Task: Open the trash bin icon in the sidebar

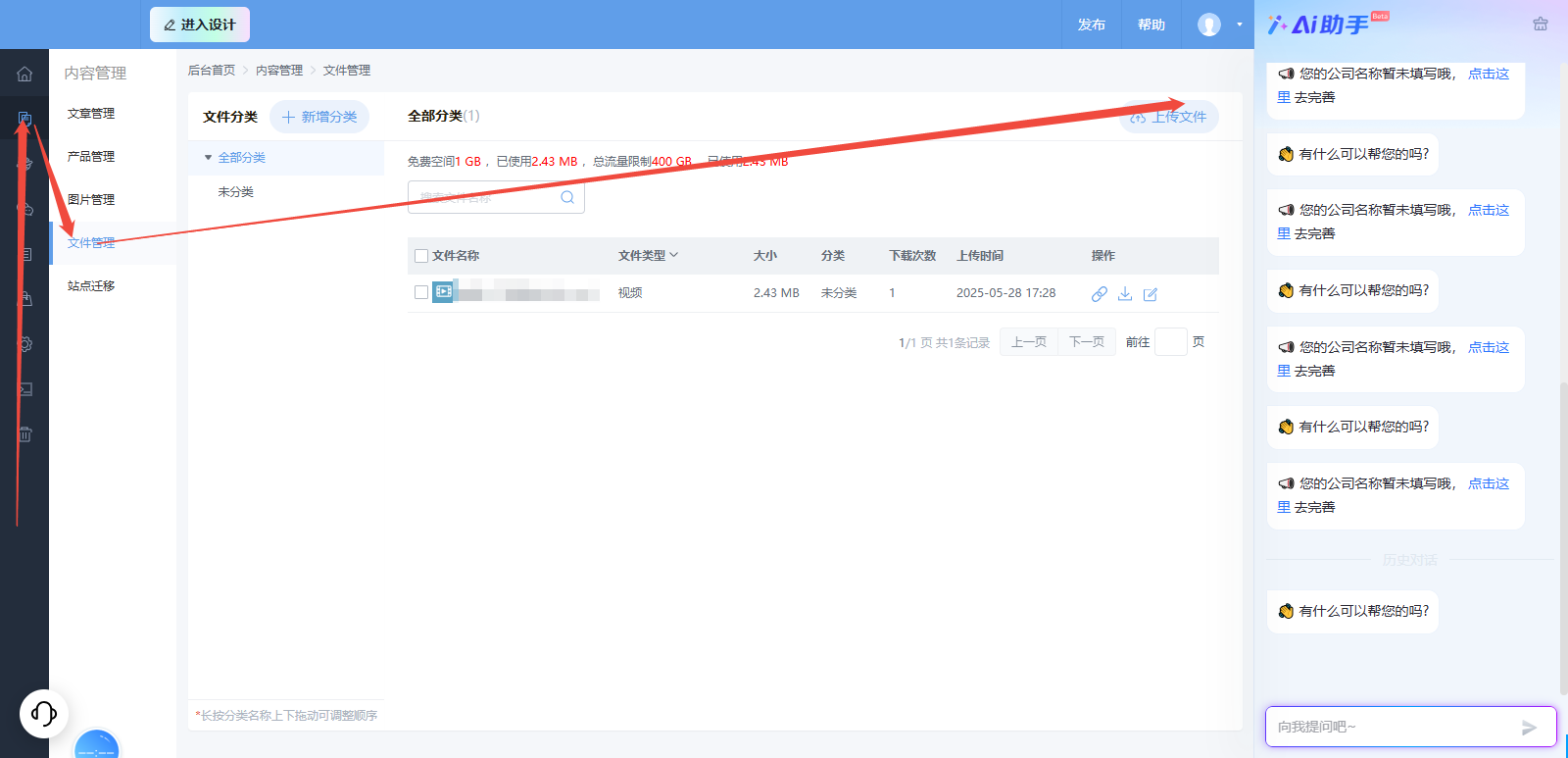Action: point(24,434)
